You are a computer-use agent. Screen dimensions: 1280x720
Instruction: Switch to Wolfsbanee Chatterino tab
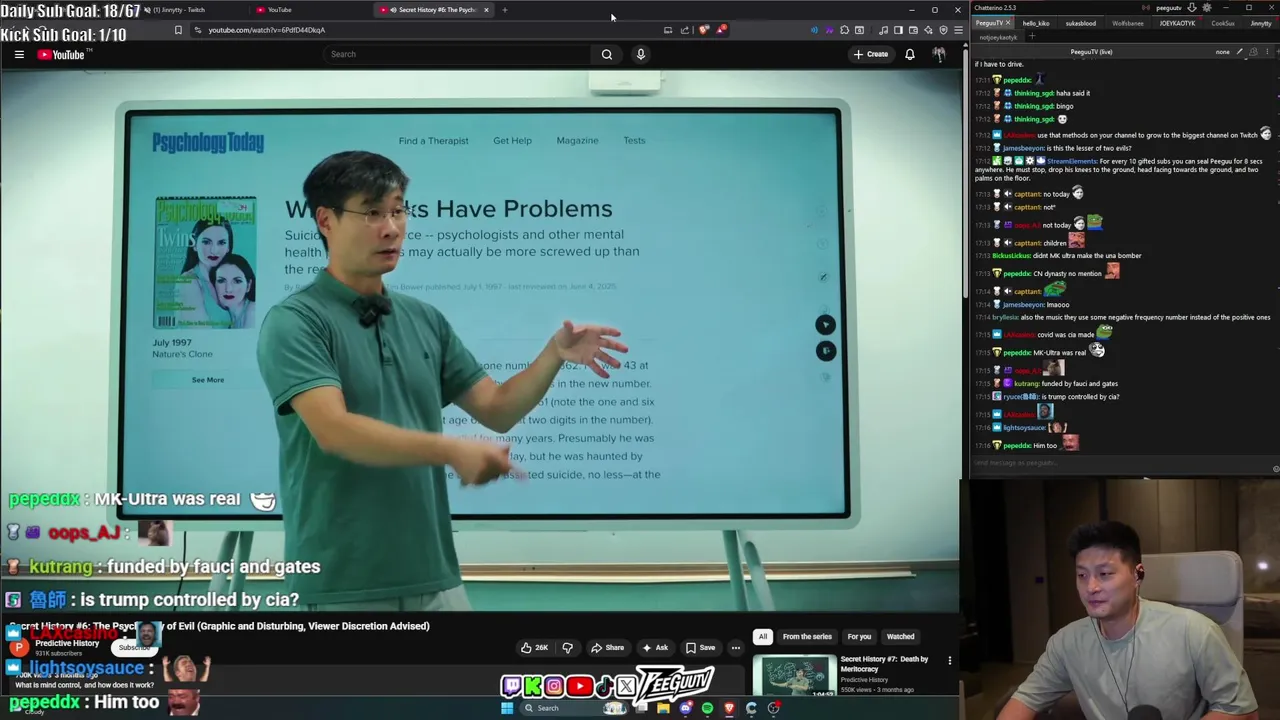click(1127, 23)
